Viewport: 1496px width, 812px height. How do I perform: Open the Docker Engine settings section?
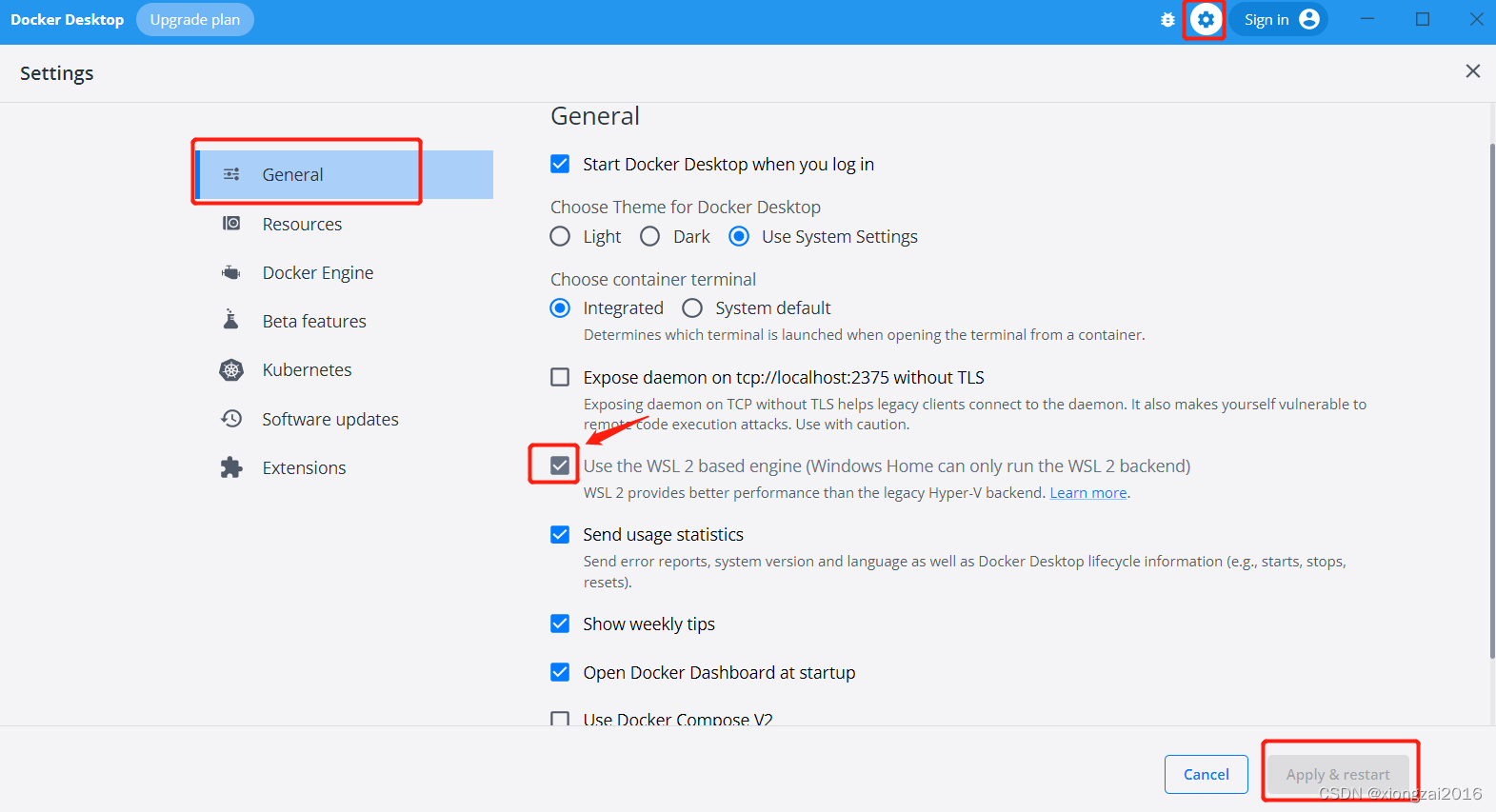[345, 272]
